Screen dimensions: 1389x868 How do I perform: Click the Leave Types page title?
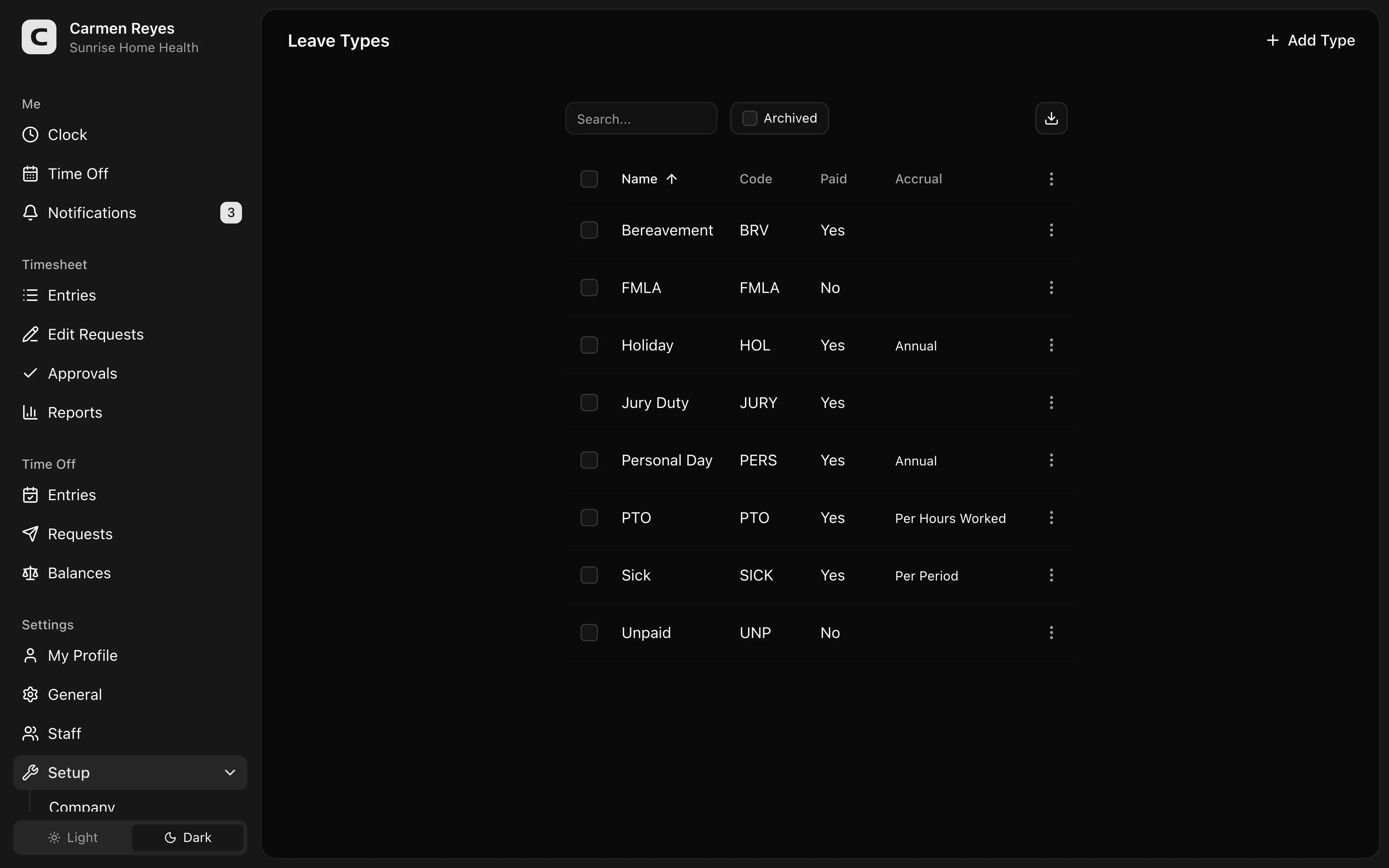click(339, 41)
